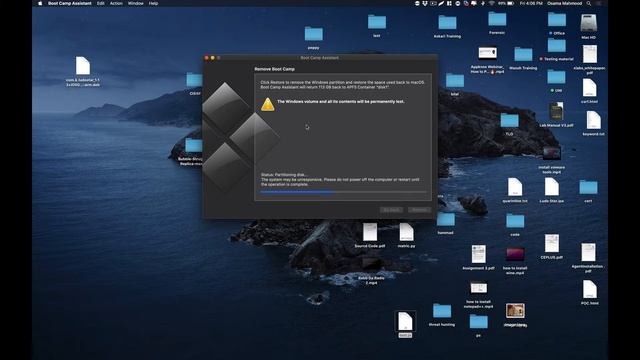Select the CEPLUS.pdf file

pyautogui.click(x=552, y=243)
